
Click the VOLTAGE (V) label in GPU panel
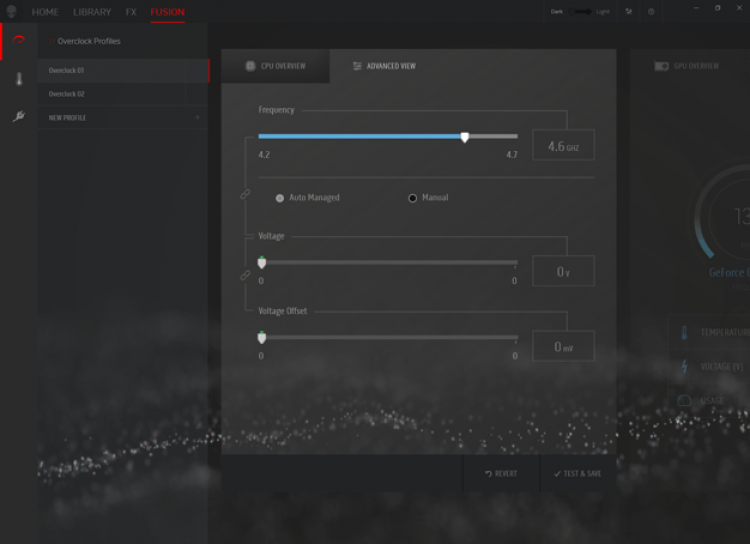722,366
